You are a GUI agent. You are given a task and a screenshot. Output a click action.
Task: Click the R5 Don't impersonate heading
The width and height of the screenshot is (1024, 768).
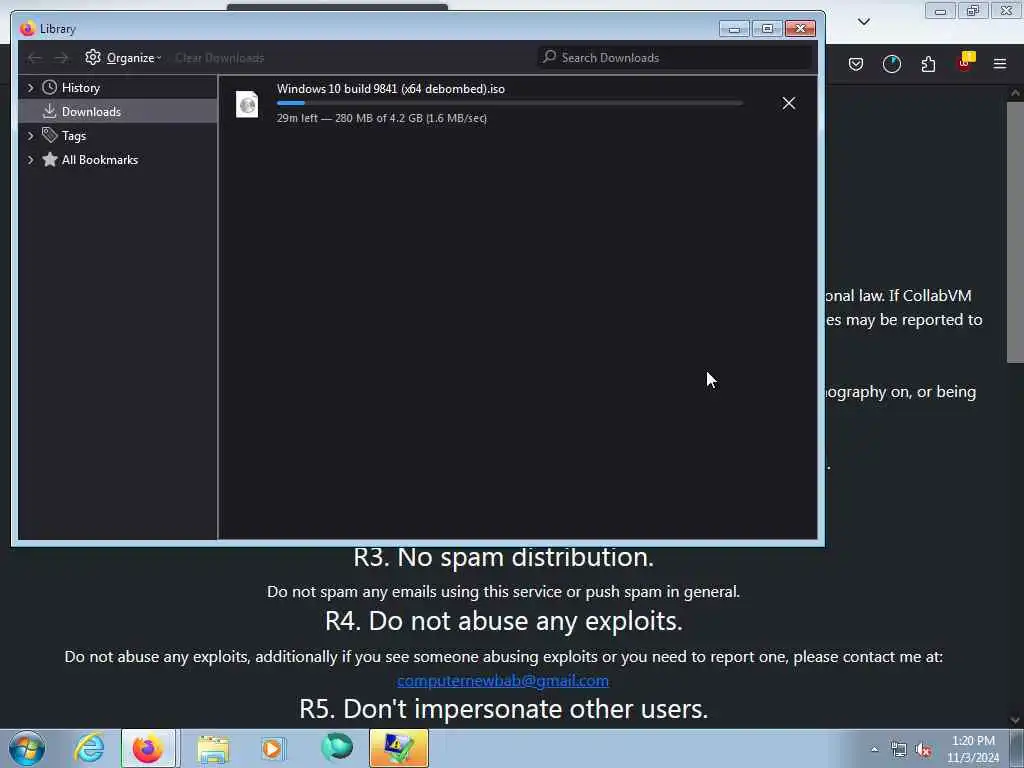click(x=504, y=709)
